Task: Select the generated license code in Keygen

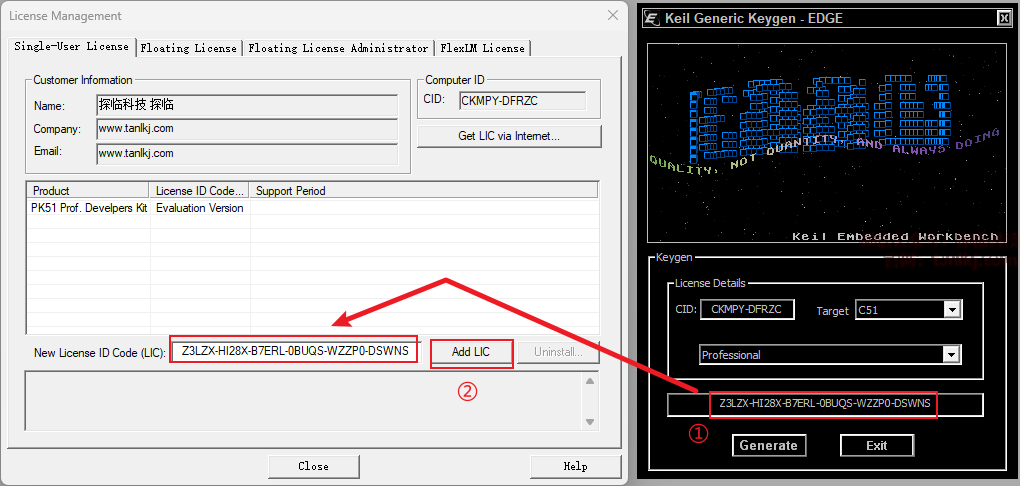Action: click(x=825, y=404)
